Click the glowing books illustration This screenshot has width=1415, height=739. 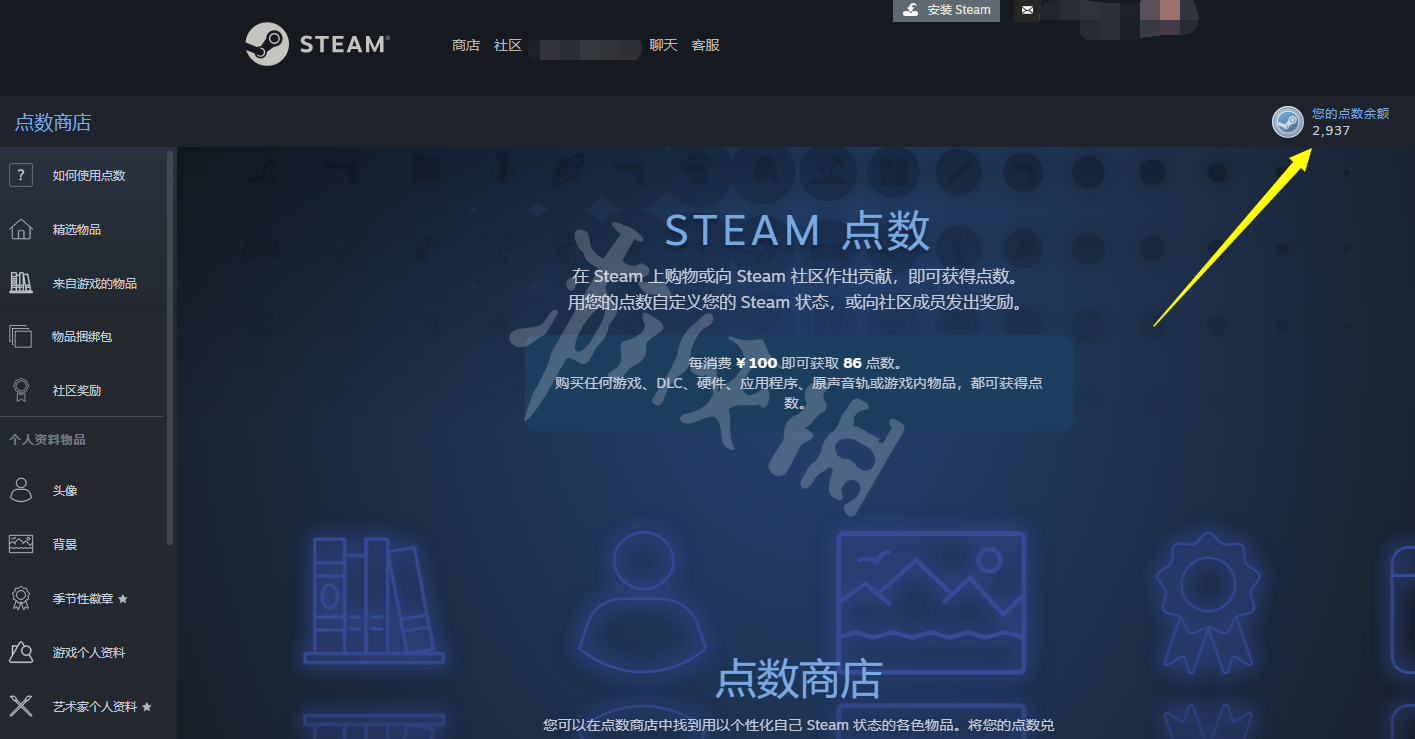tap(374, 600)
